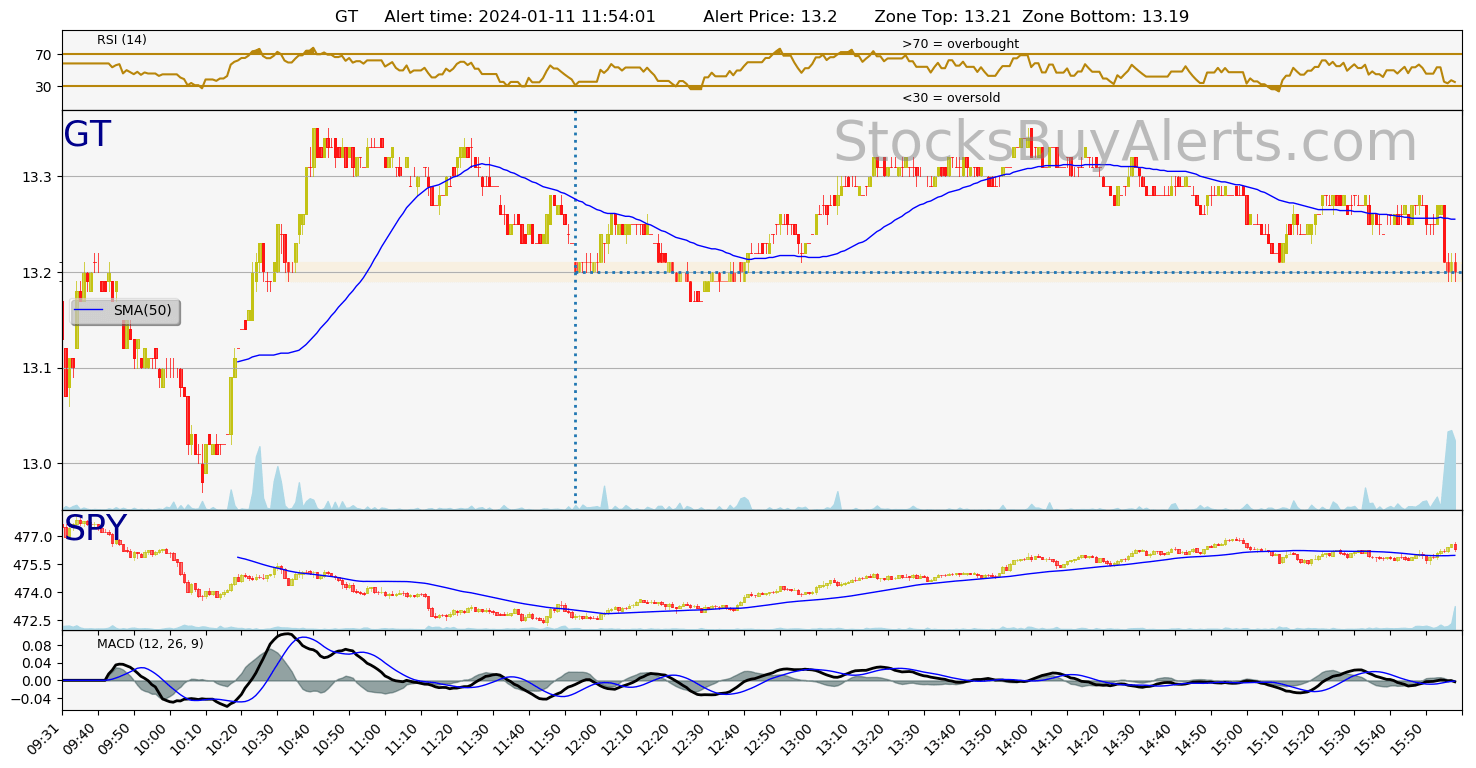Click the MACD (12, 26, 9) label

pos(150,644)
